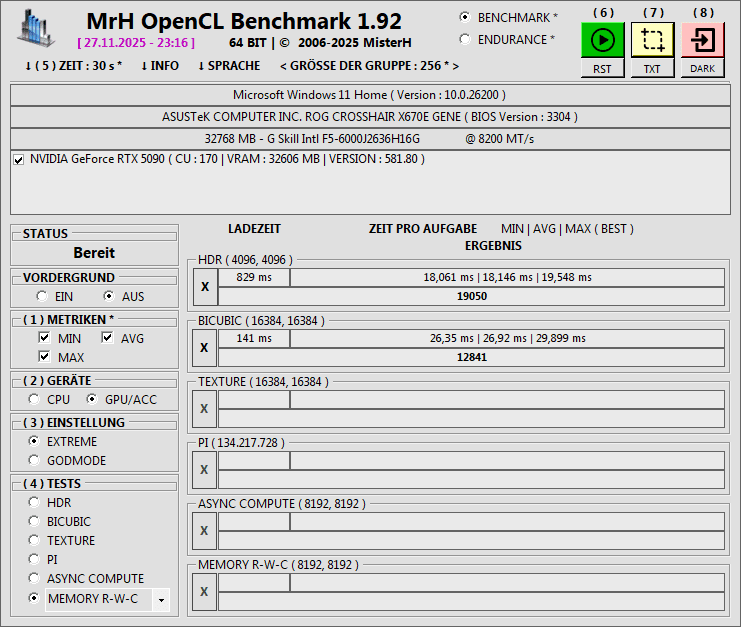Click the 32768 MB G Skill memory row
This screenshot has width=741, height=627.
(370, 139)
